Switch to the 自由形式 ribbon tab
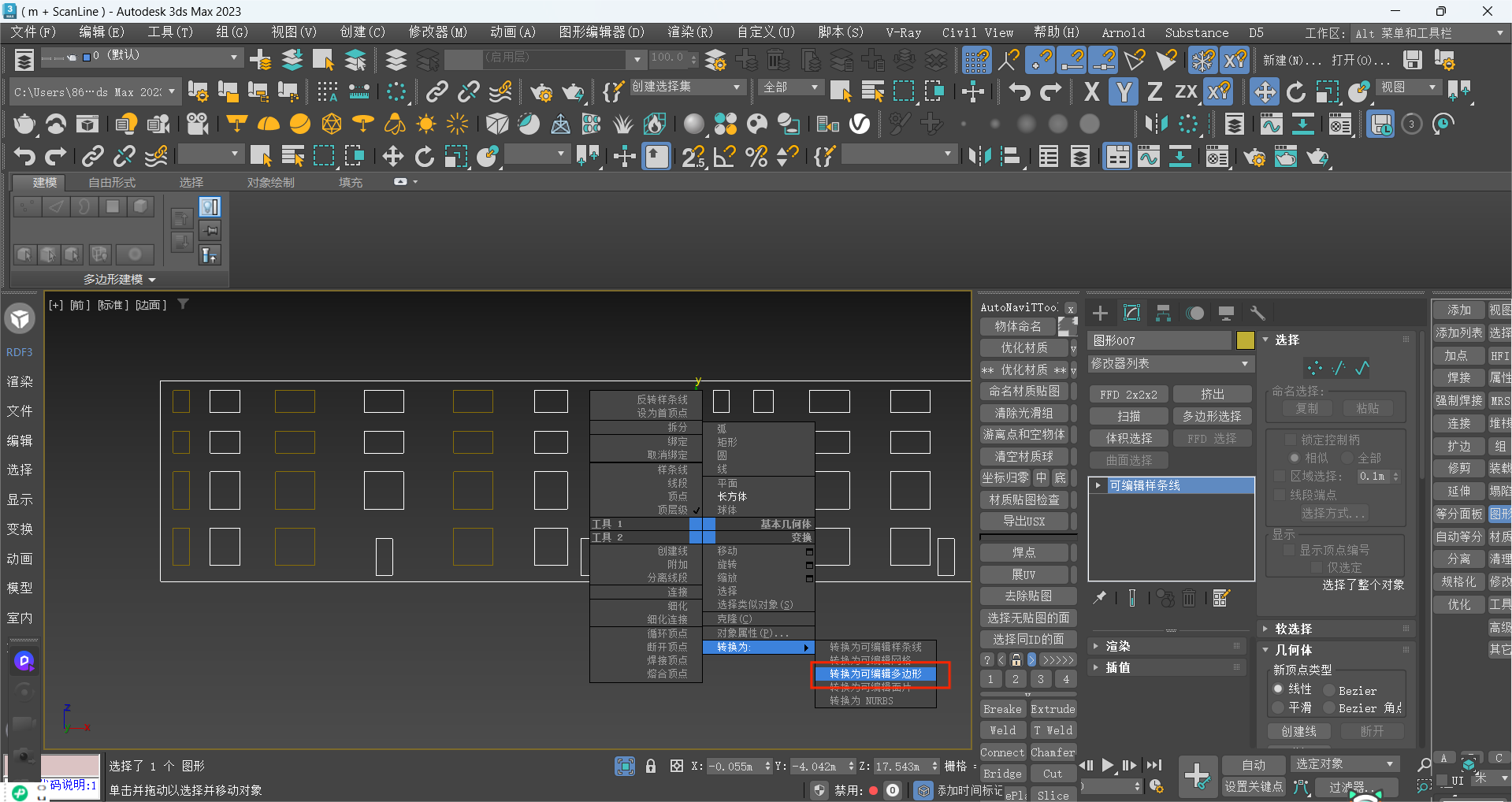 tap(112, 182)
